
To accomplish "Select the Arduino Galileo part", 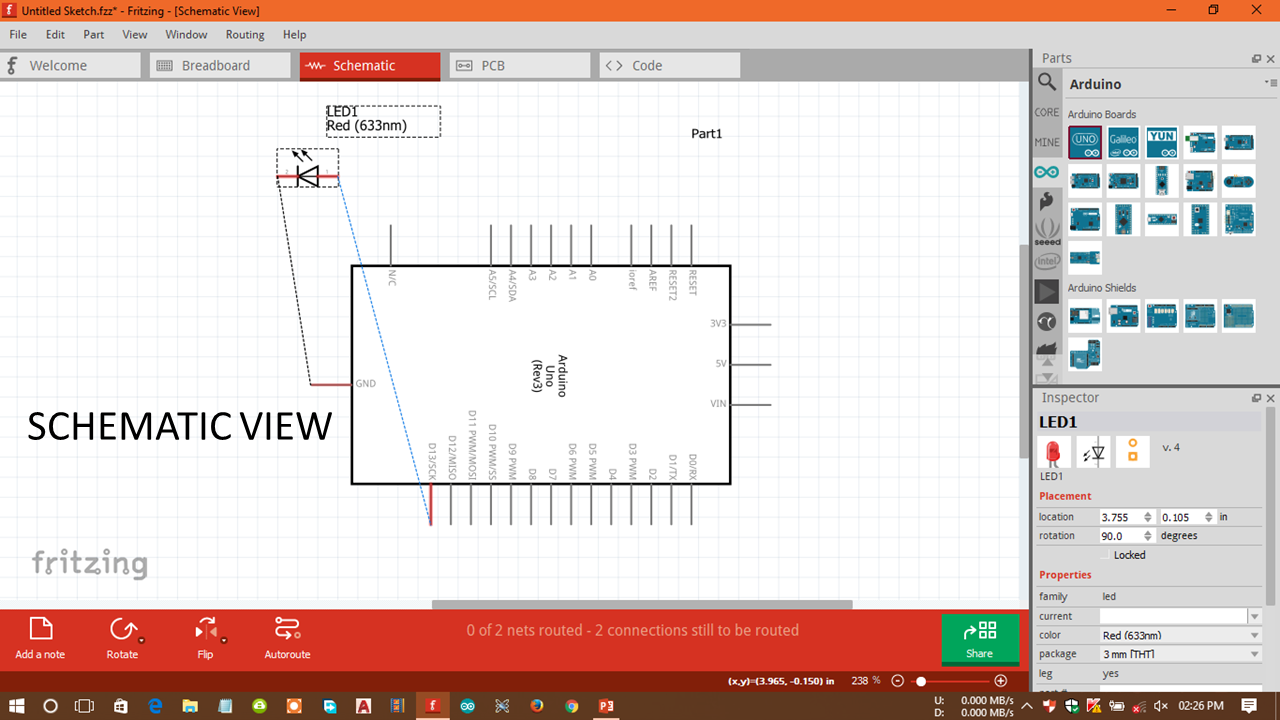I will 1122,142.
